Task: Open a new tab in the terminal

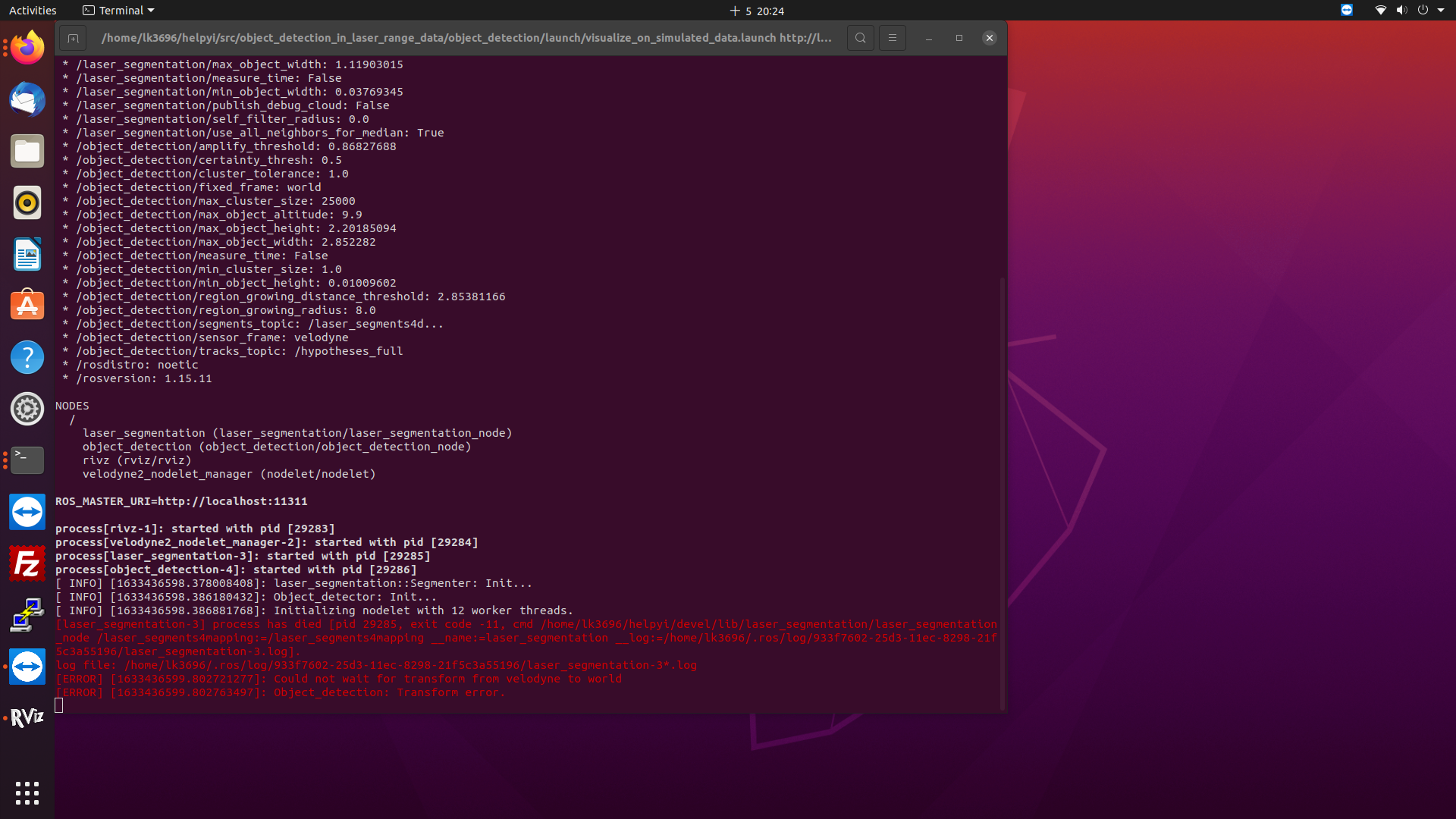Action: click(73, 38)
